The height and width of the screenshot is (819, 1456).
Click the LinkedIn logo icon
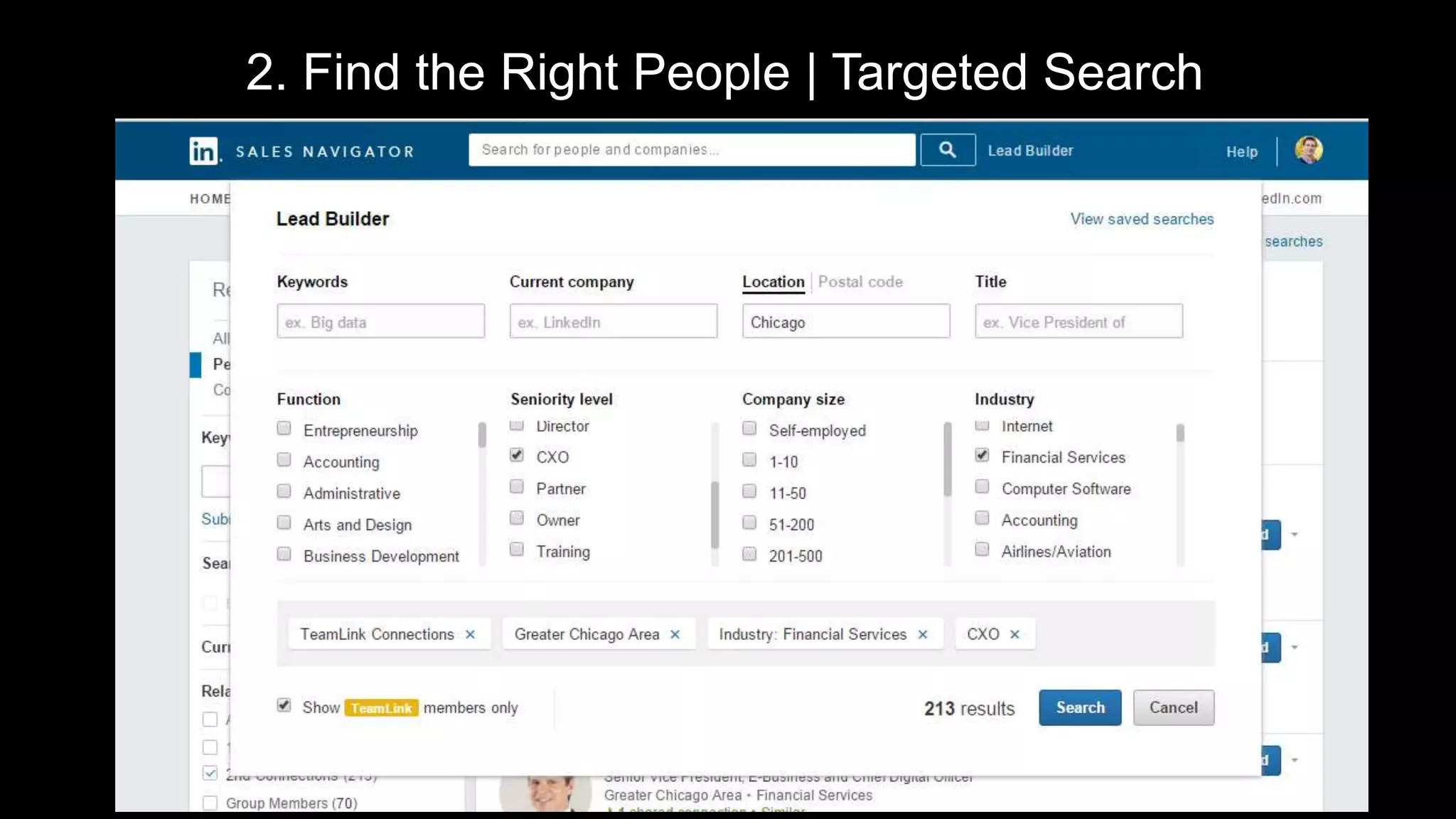[204, 151]
